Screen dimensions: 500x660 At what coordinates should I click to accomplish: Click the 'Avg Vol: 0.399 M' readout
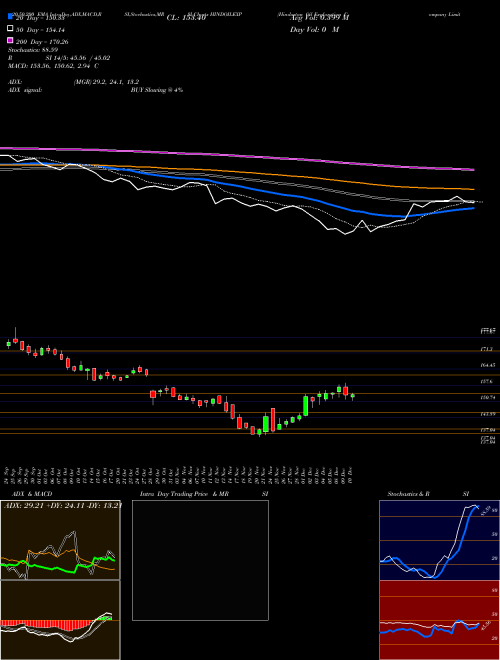[319, 18]
